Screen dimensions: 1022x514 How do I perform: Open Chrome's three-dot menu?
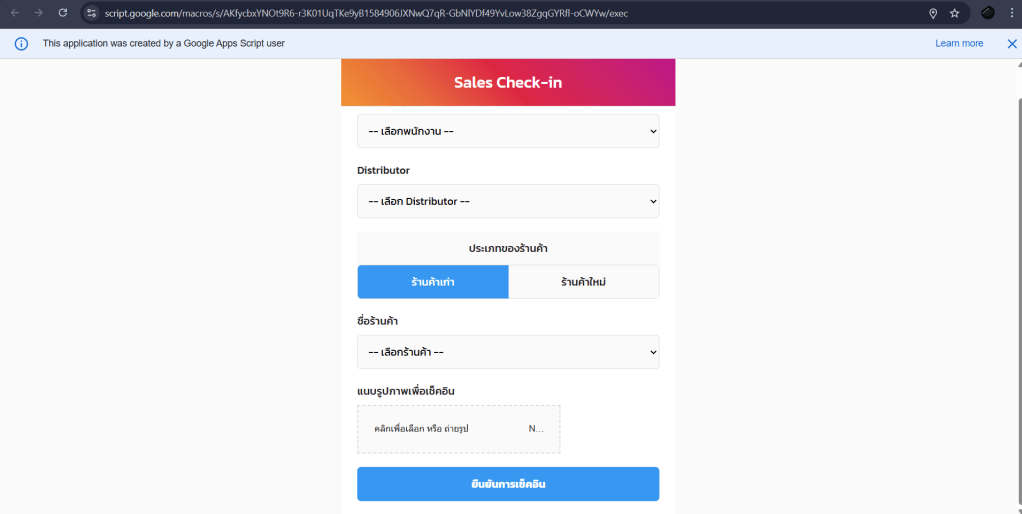[1010, 13]
